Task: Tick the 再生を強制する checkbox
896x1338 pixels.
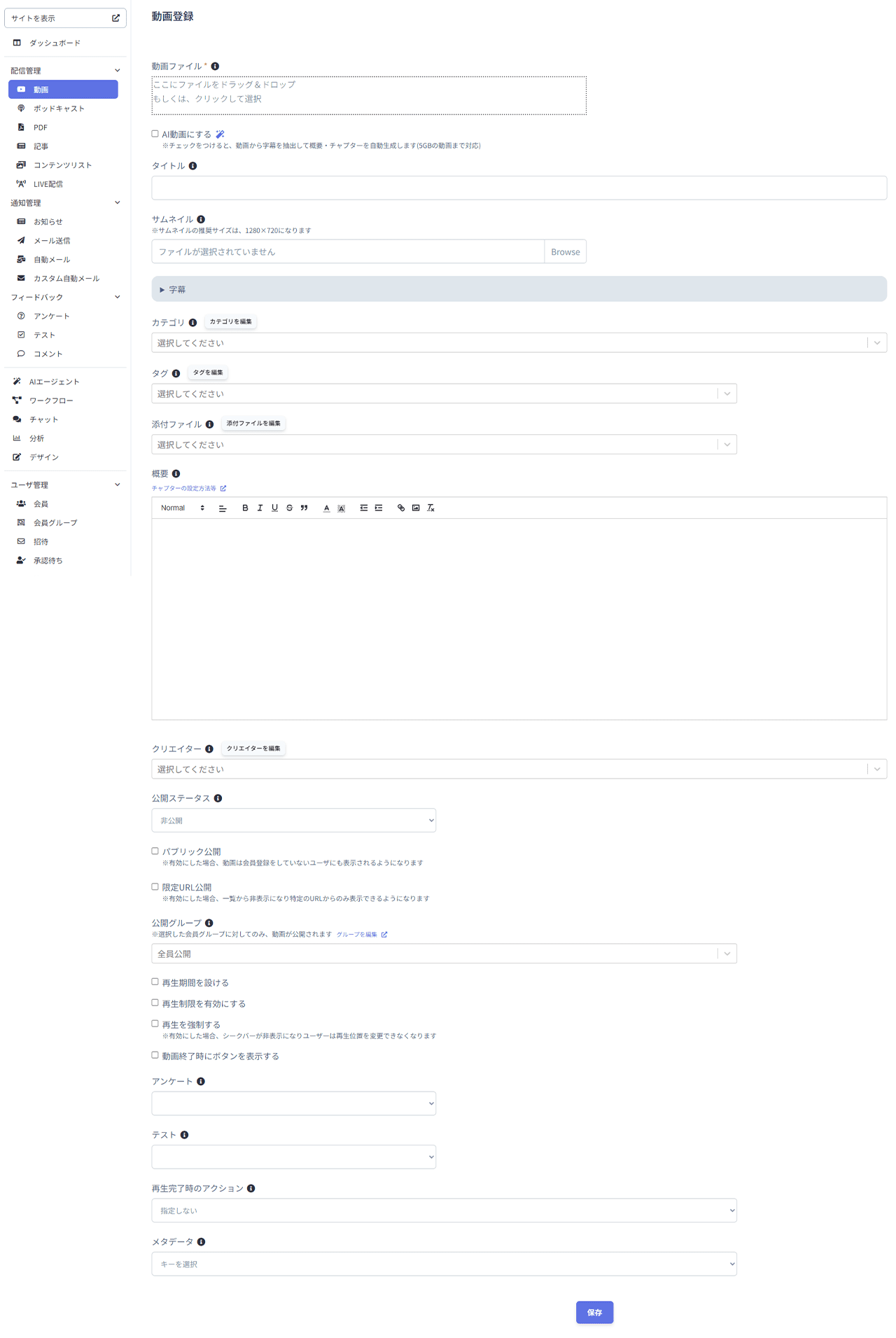Action: [155, 1024]
